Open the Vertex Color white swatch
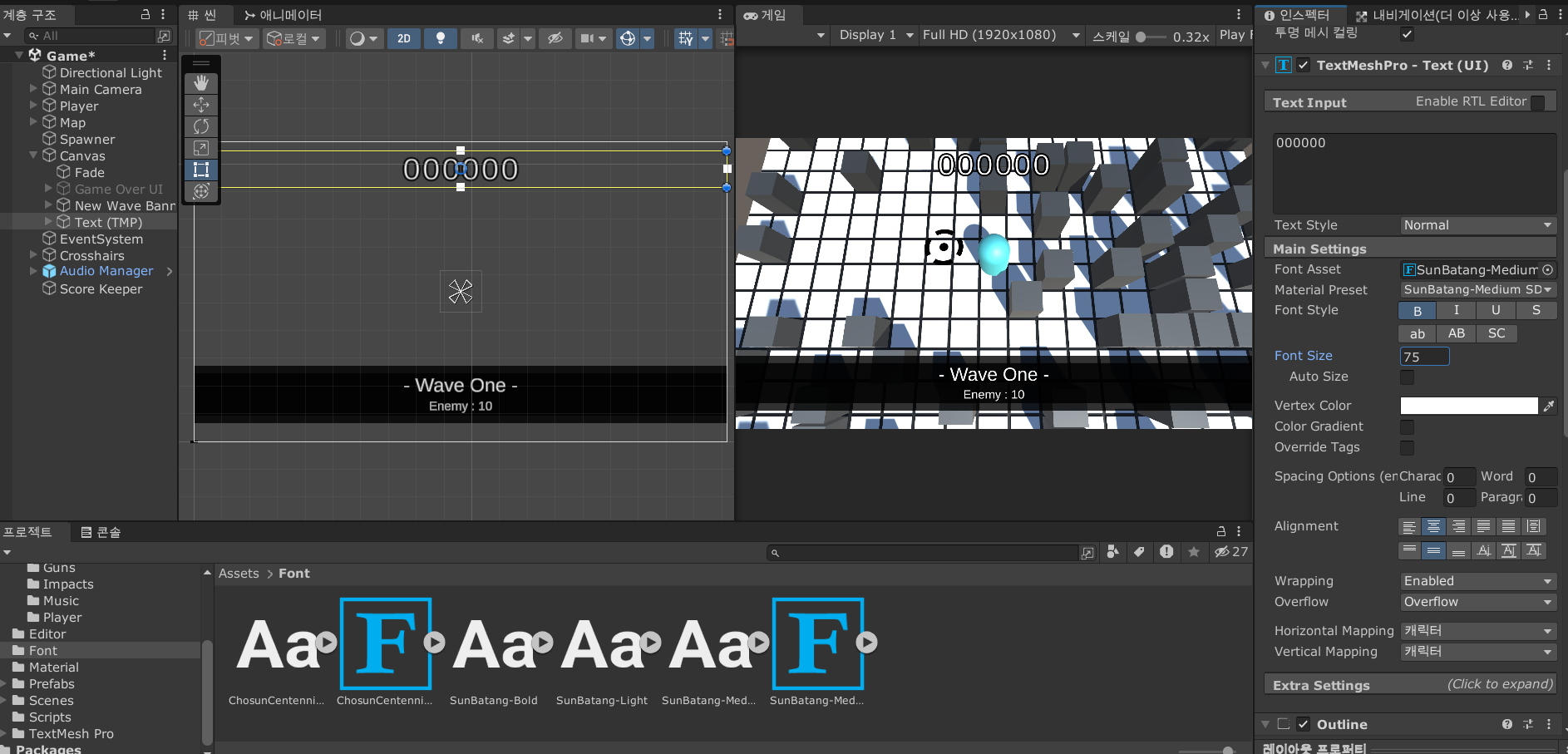1568x754 pixels. coord(1469,406)
